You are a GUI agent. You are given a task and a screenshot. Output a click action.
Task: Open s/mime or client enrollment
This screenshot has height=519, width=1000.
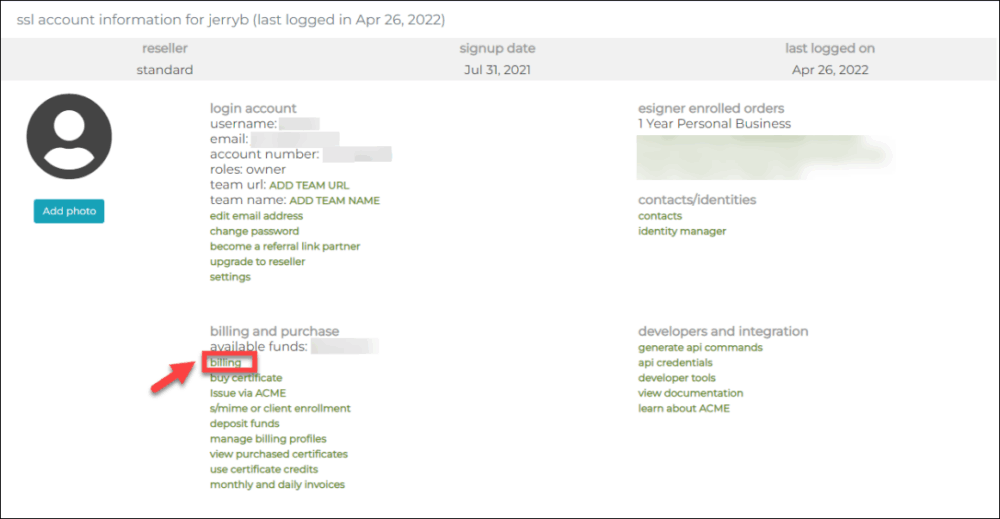pyautogui.click(x=280, y=408)
